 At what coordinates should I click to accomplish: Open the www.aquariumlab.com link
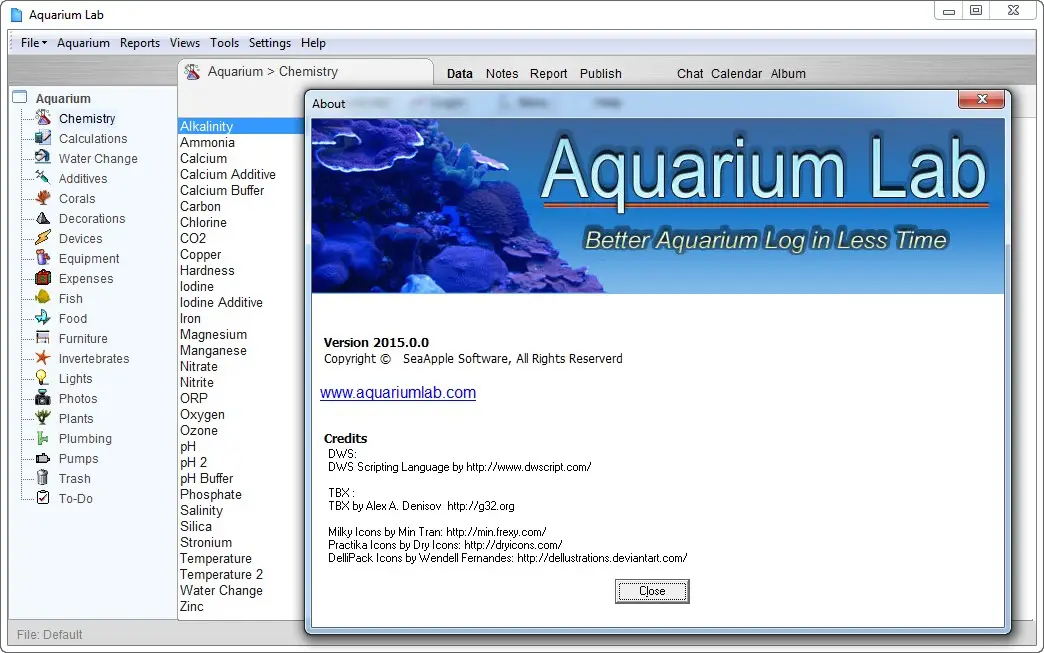[x=397, y=393]
